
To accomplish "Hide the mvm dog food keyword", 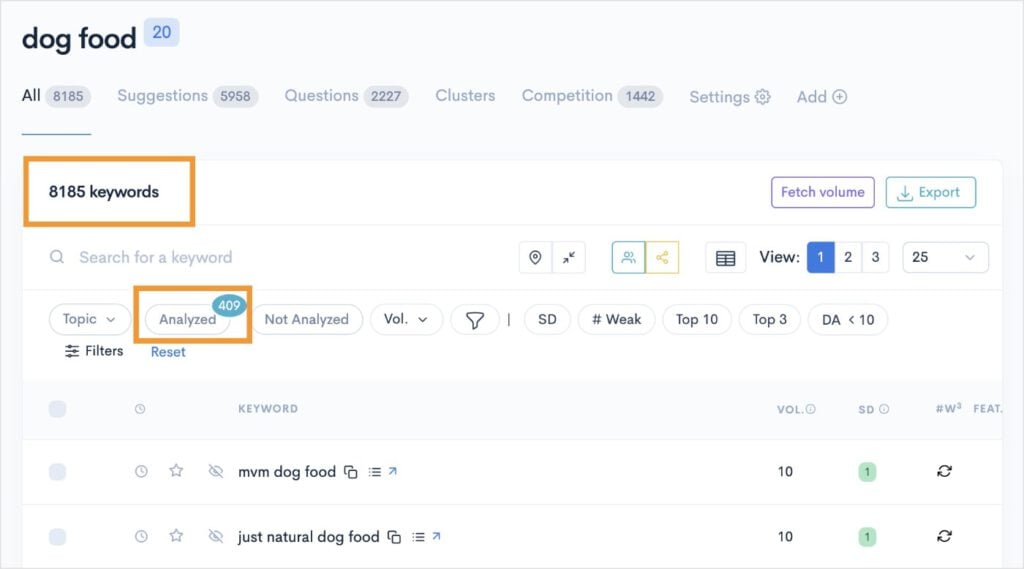I will [216, 471].
